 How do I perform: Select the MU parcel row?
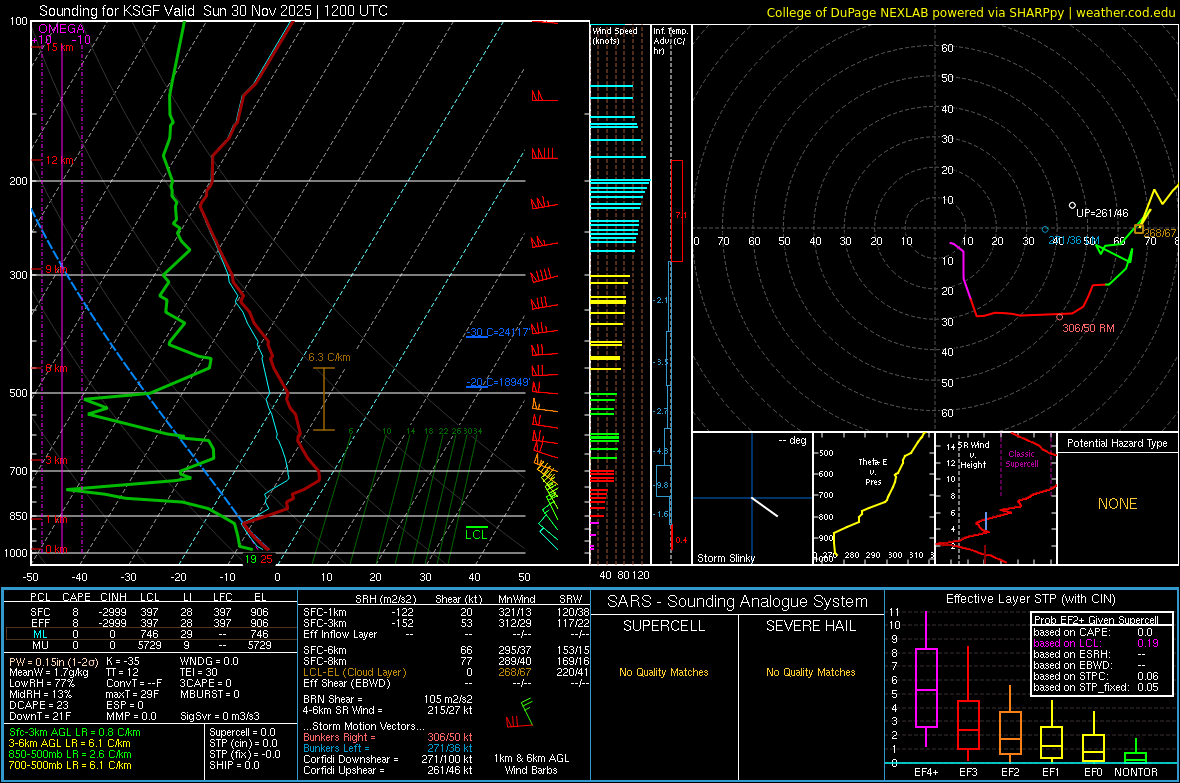coord(151,645)
